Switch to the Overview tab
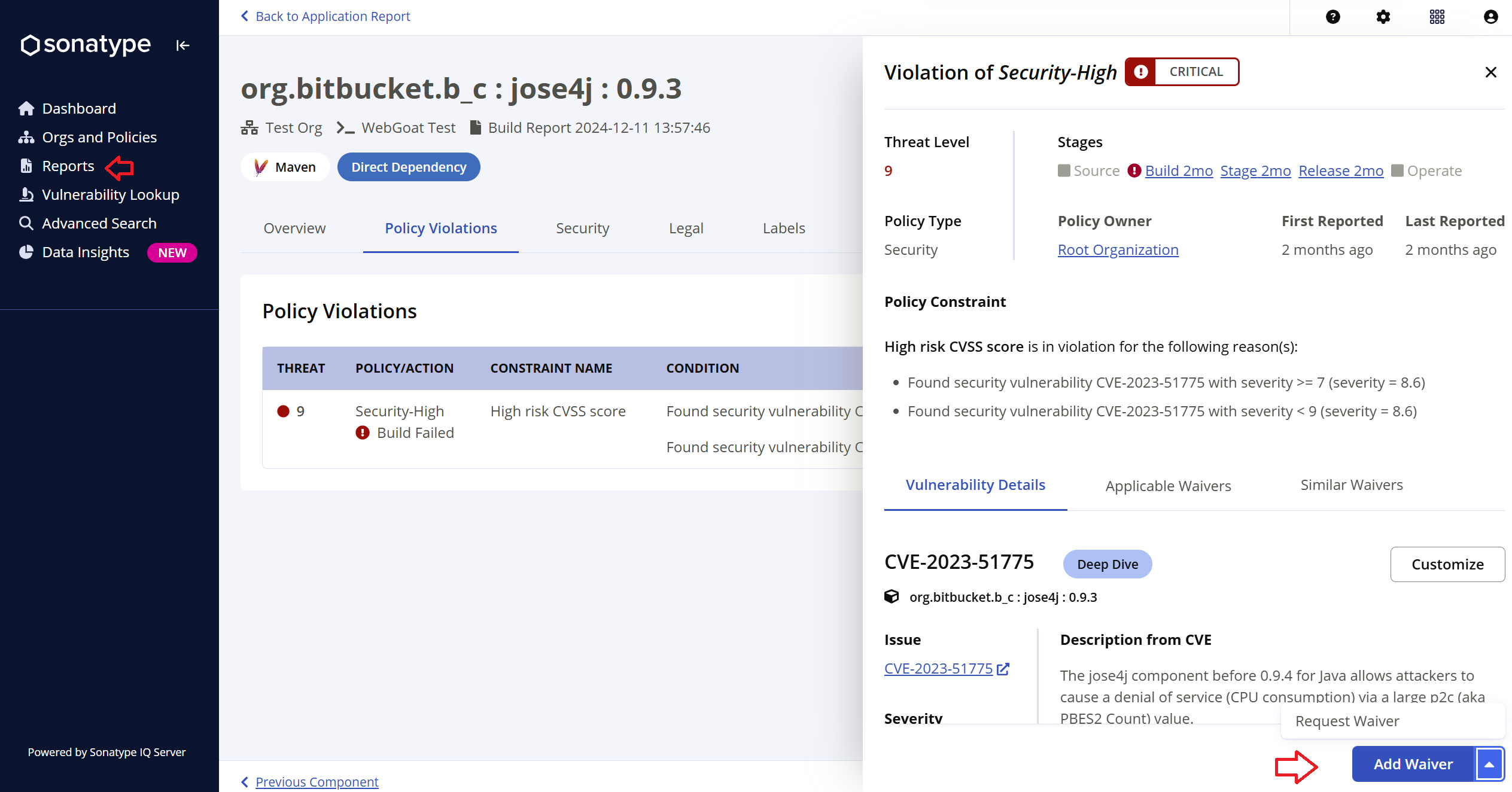Screen dimensions: 1512x792 pyautogui.click(x=294, y=228)
